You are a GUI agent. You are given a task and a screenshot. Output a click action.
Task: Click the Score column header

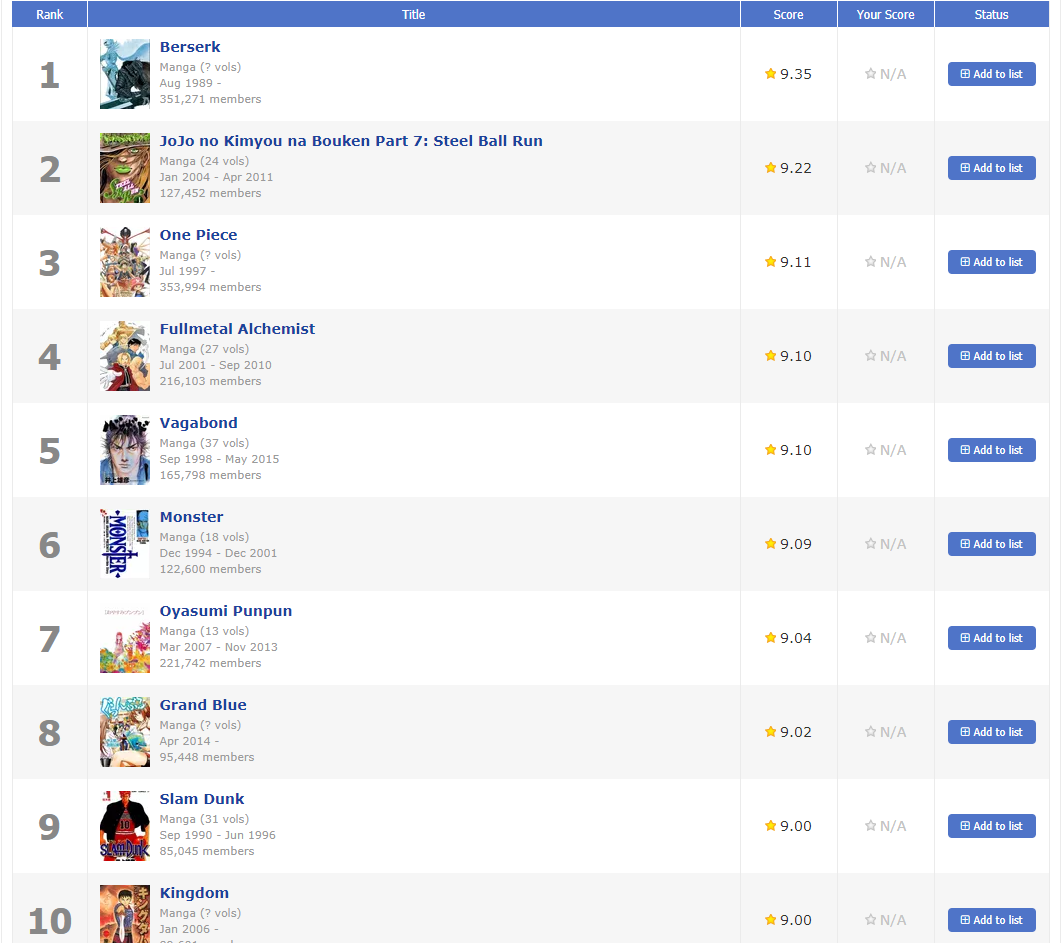click(x=788, y=14)
